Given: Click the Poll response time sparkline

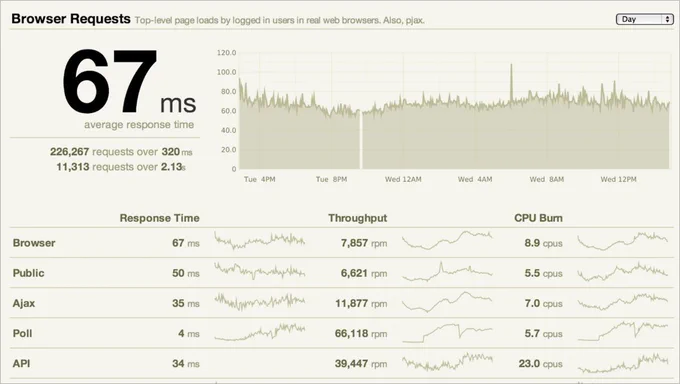Looking at the screenshot, I should 259,332.
